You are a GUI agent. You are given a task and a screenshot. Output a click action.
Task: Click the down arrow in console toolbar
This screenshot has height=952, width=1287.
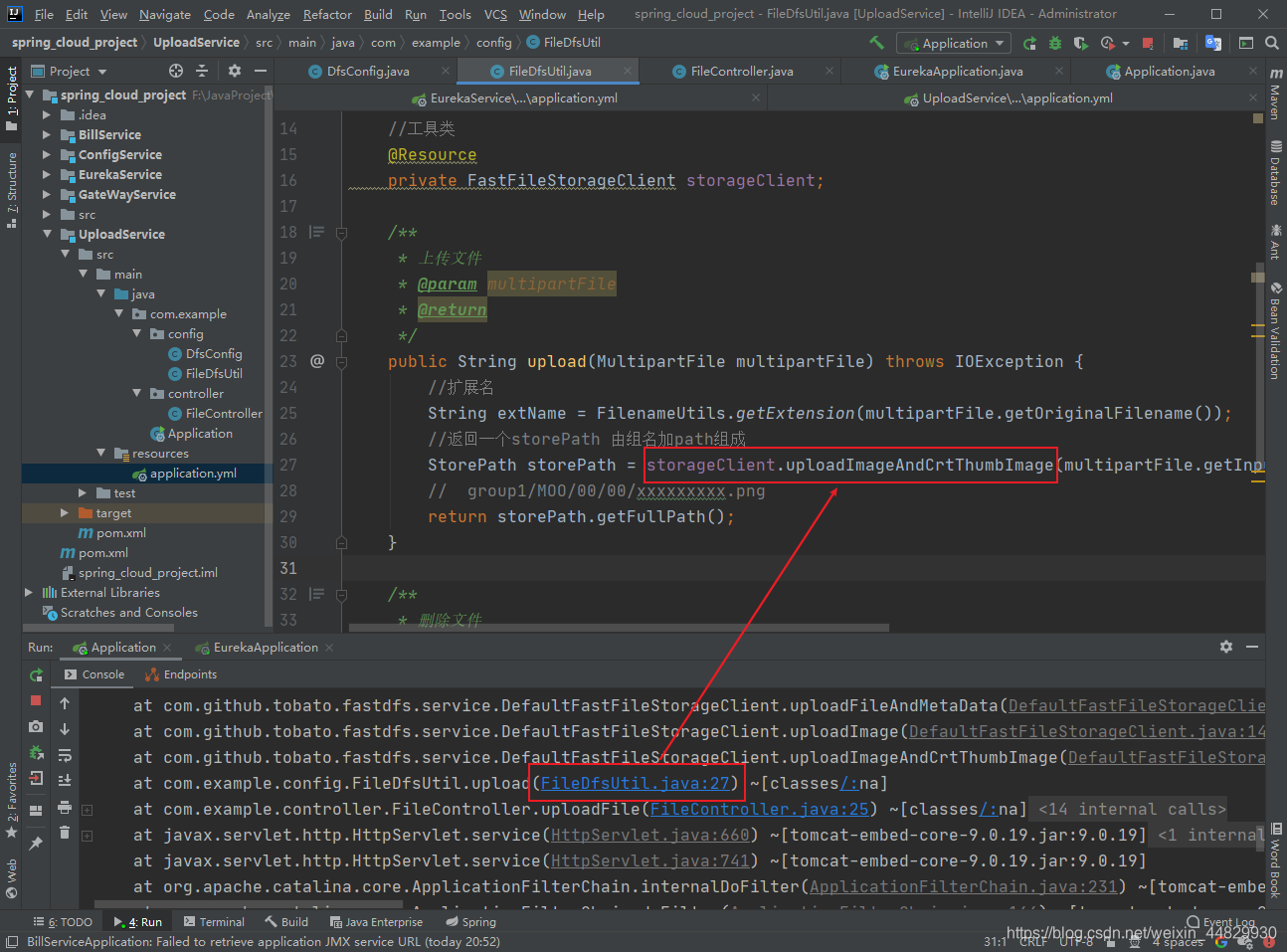(x=65, y=728)
